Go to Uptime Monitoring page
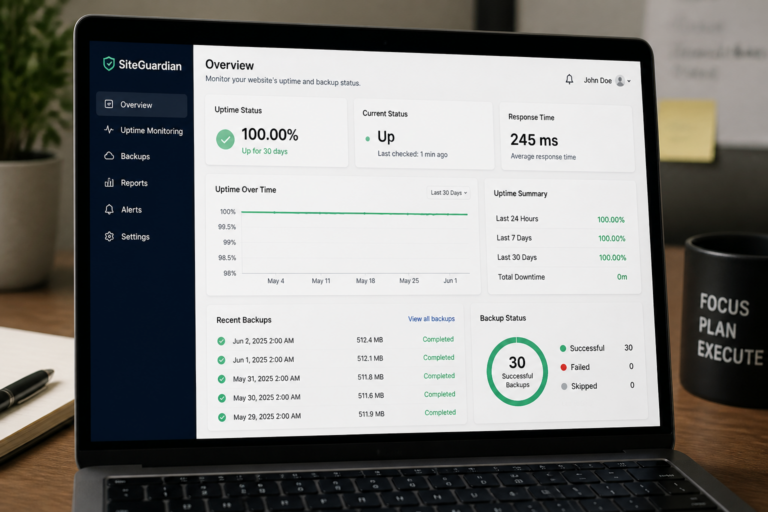 tap(144, 130)
